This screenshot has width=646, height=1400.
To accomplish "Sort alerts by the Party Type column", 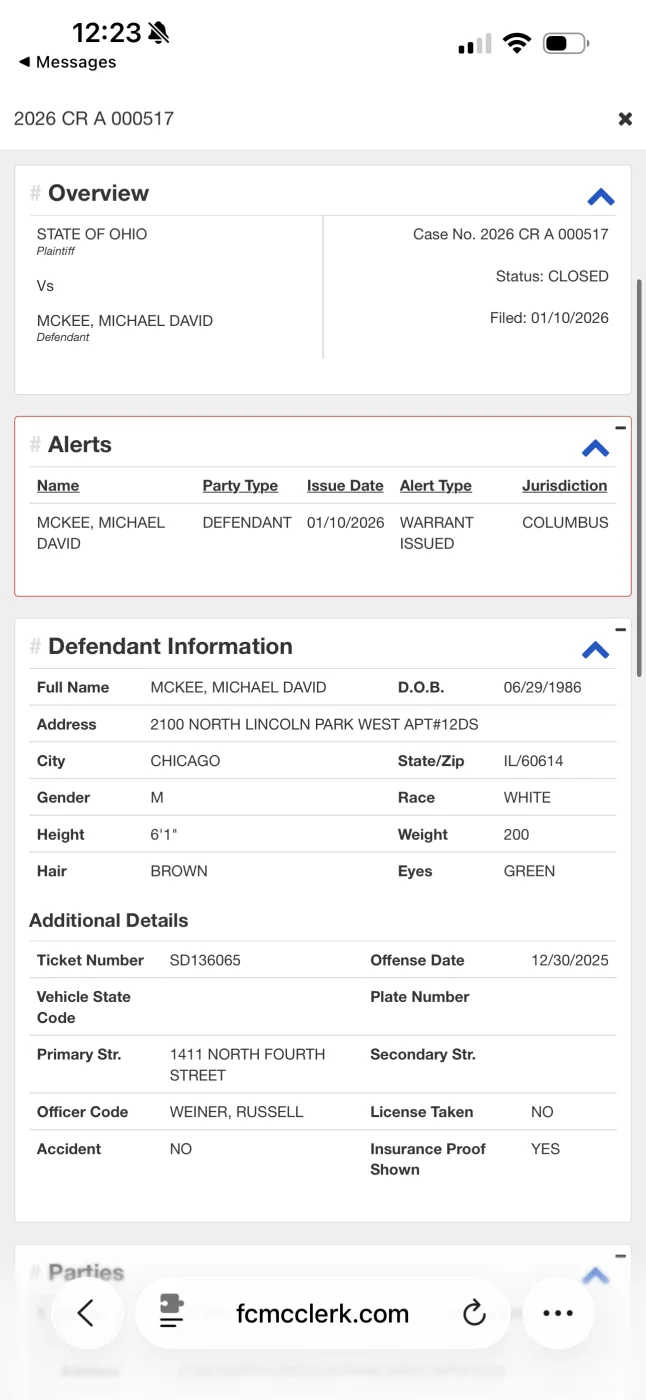I will click(240, 486).
